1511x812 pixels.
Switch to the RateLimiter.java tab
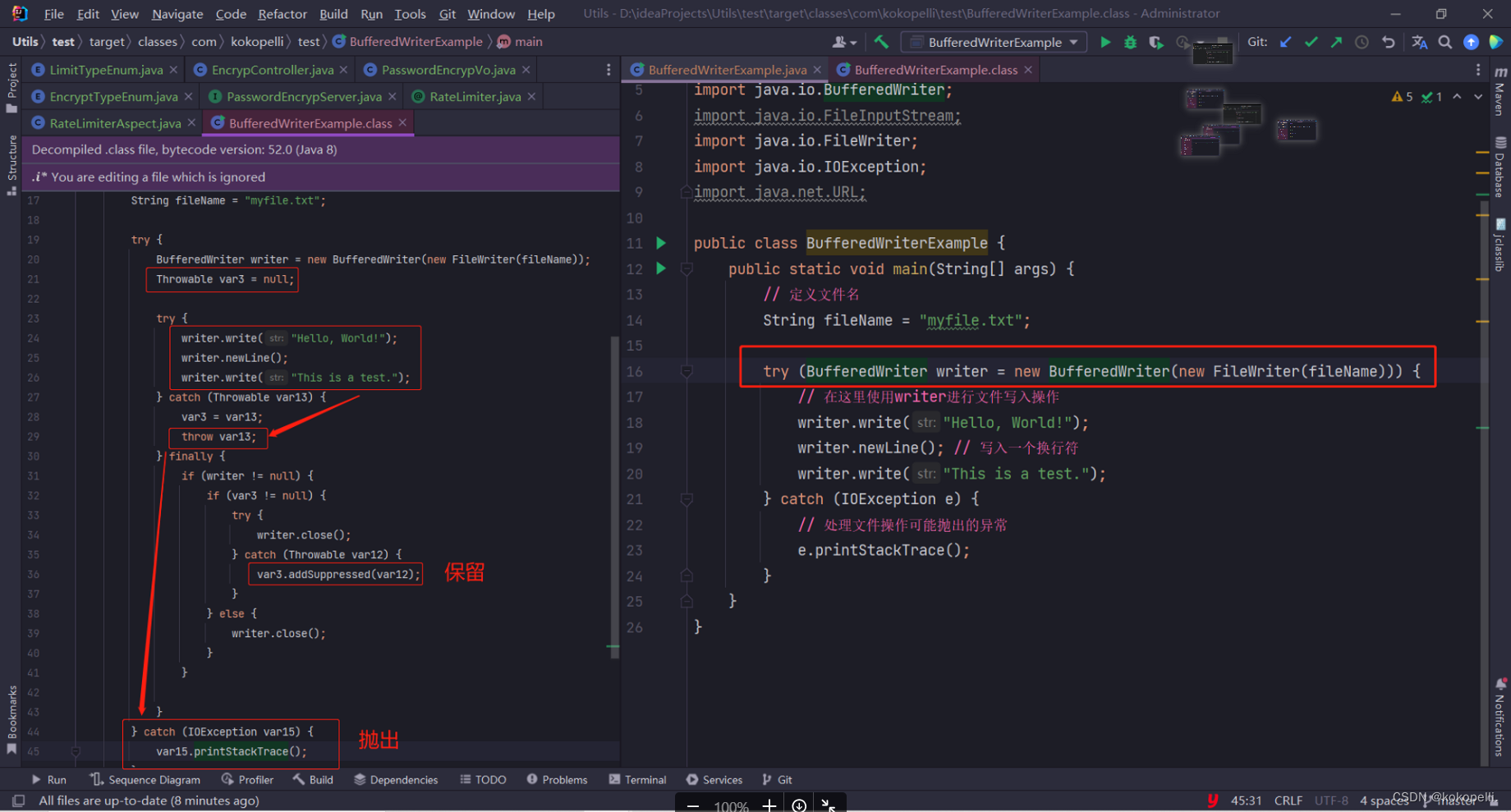coord(468,96)
